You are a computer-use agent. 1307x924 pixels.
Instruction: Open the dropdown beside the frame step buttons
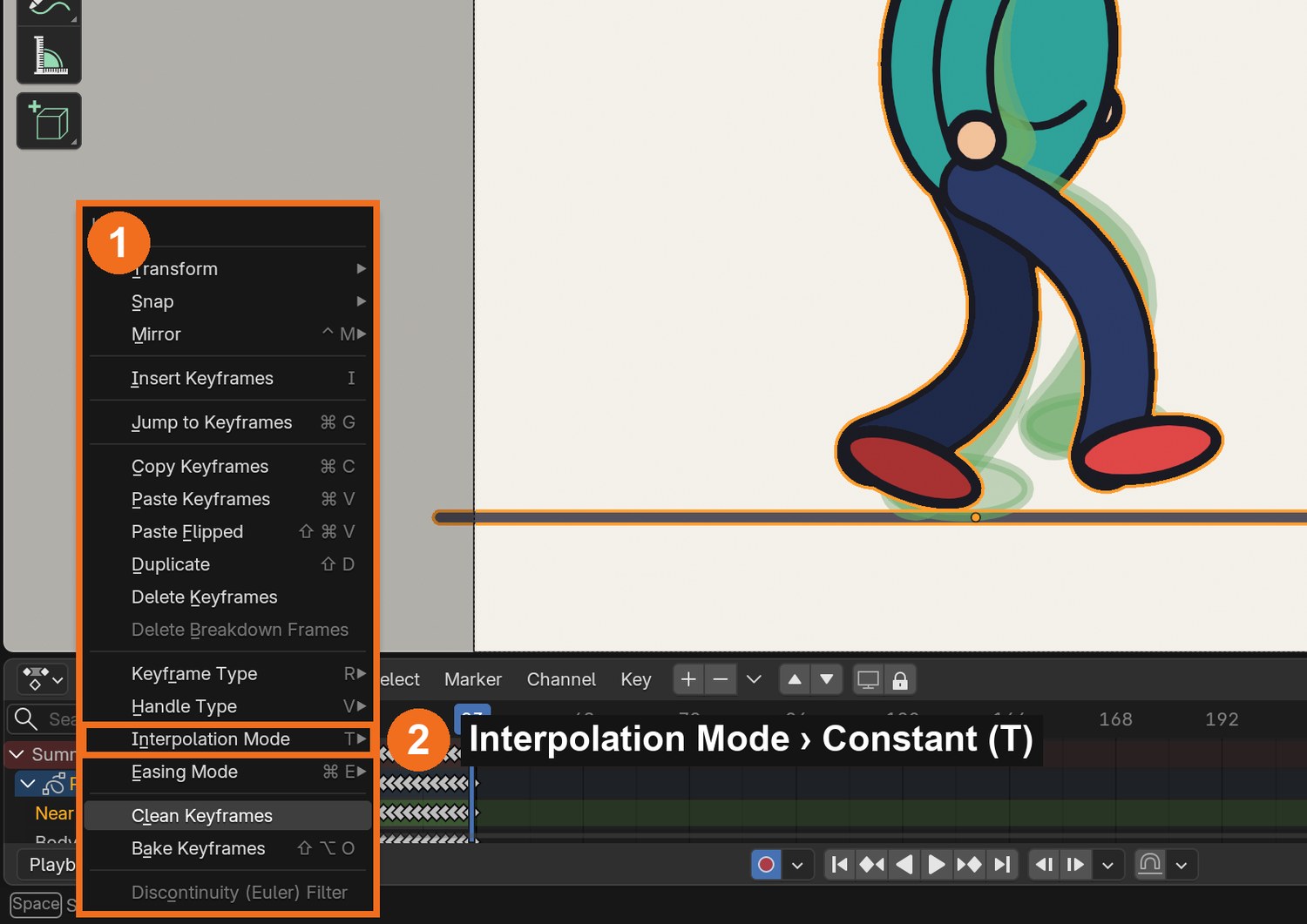[1107, 864]
